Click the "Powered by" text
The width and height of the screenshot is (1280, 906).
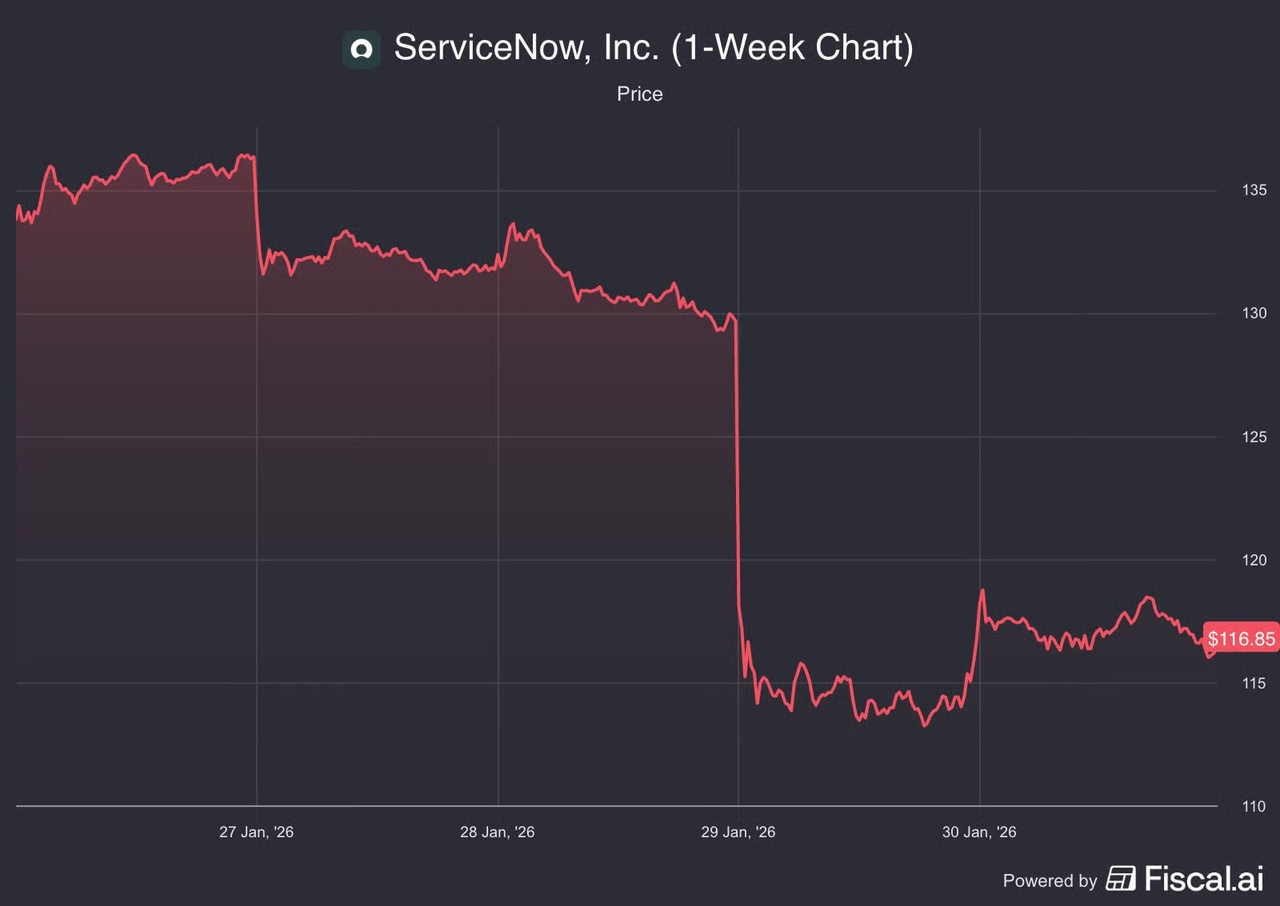pyautogui.click(x=1050, y=881)
